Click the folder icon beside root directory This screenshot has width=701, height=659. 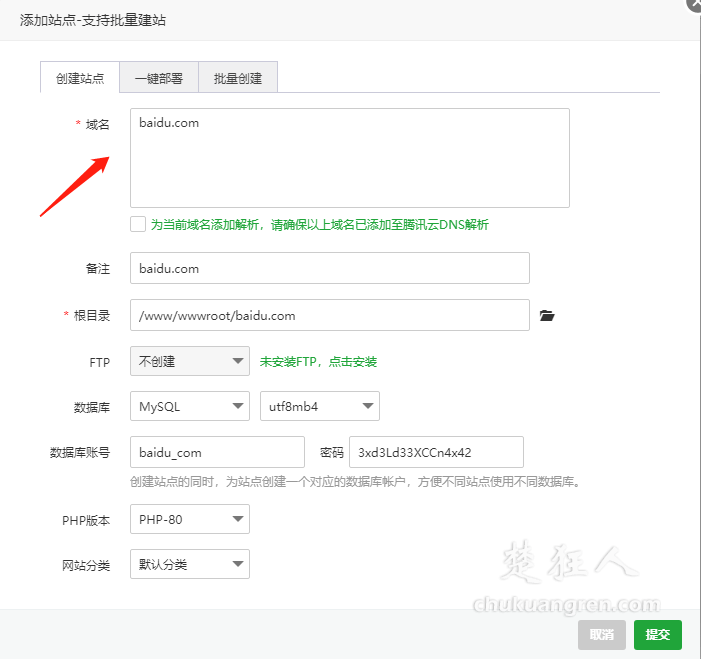pos(546,316)
